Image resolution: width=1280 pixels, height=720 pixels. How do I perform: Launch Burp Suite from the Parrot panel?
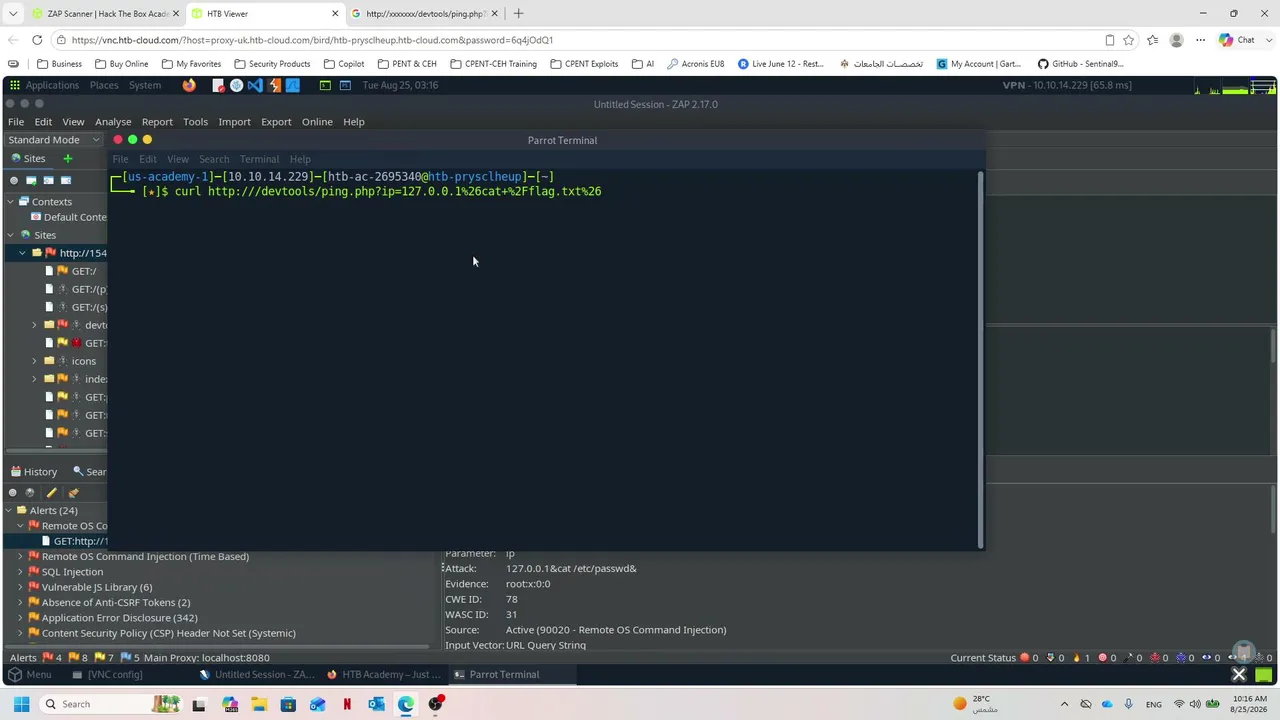point(274,85)
